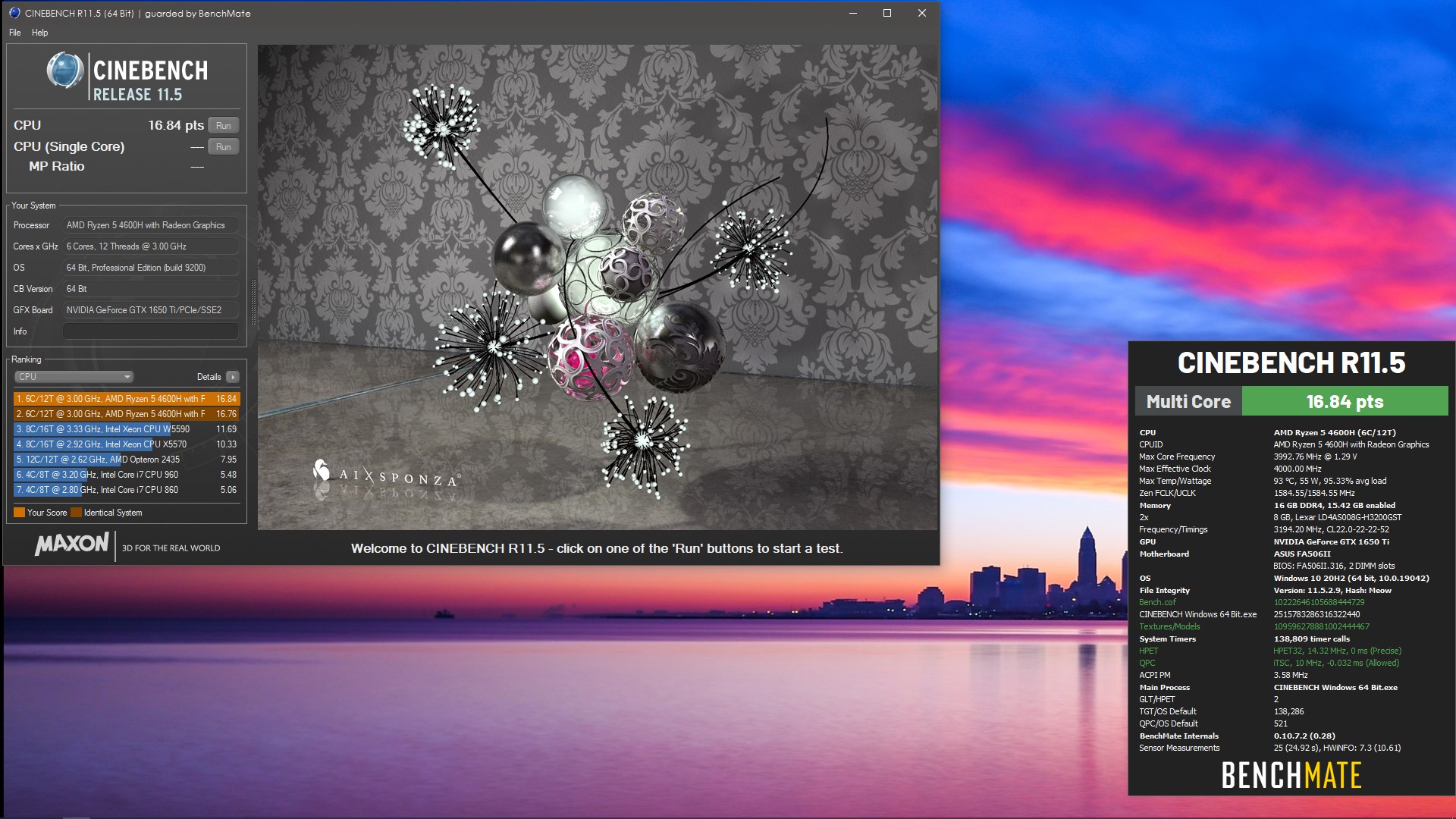
Task: Click the MAXON logo
Action: pyautogui.click(x=72, y=544)
